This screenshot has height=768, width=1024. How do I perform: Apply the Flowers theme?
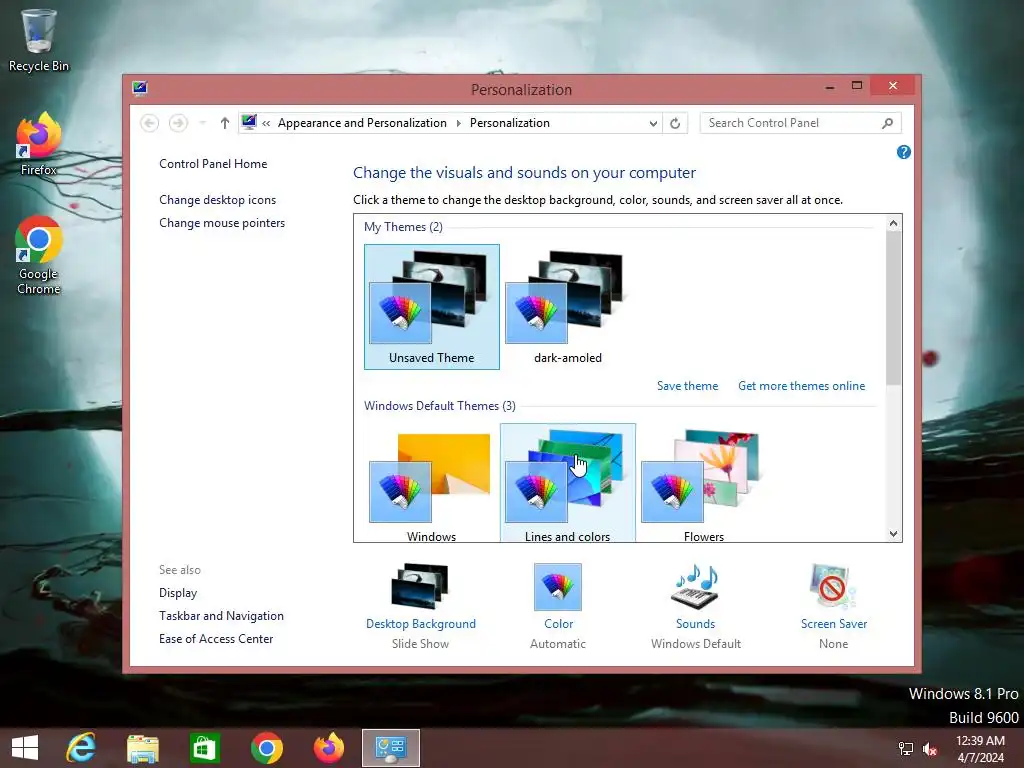(x=703, y=485)
